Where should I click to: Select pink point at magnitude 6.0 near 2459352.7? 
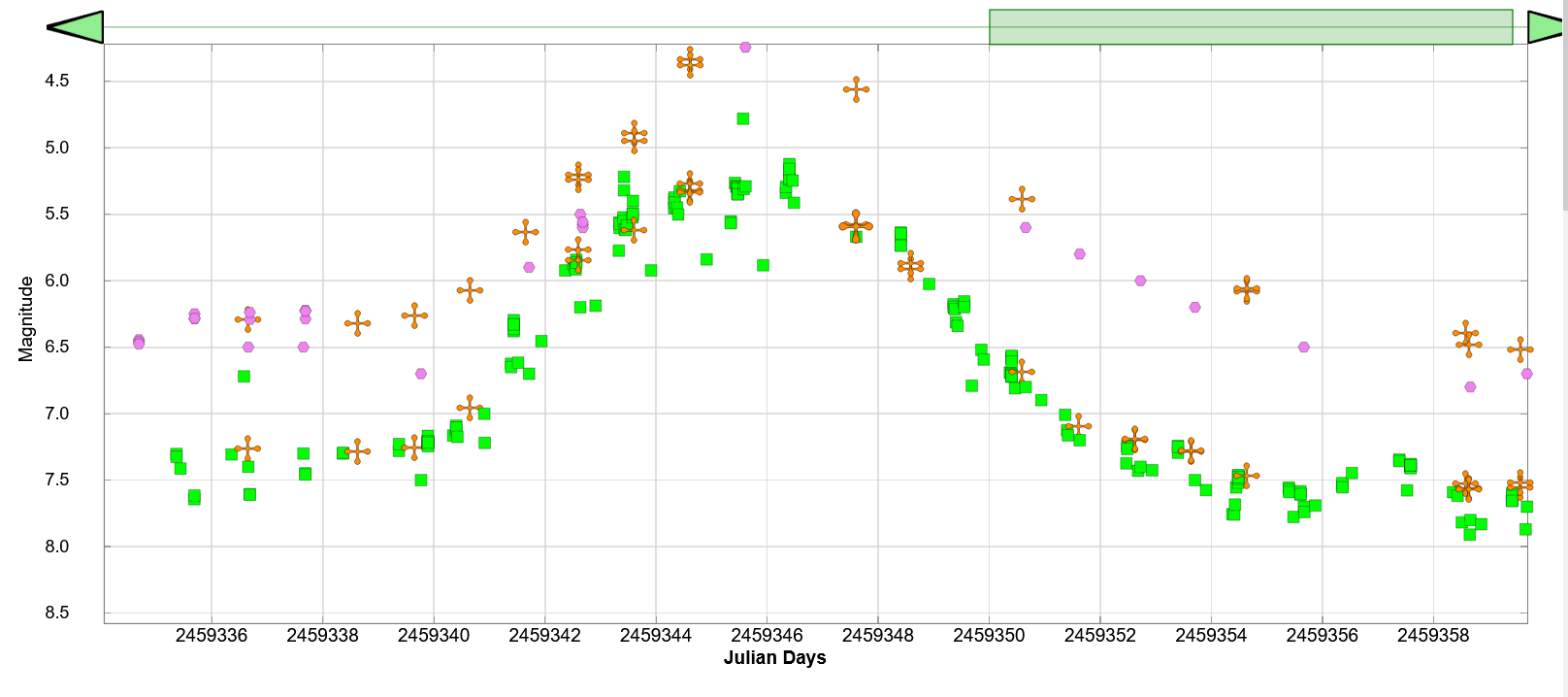[x=1140, y=281]
